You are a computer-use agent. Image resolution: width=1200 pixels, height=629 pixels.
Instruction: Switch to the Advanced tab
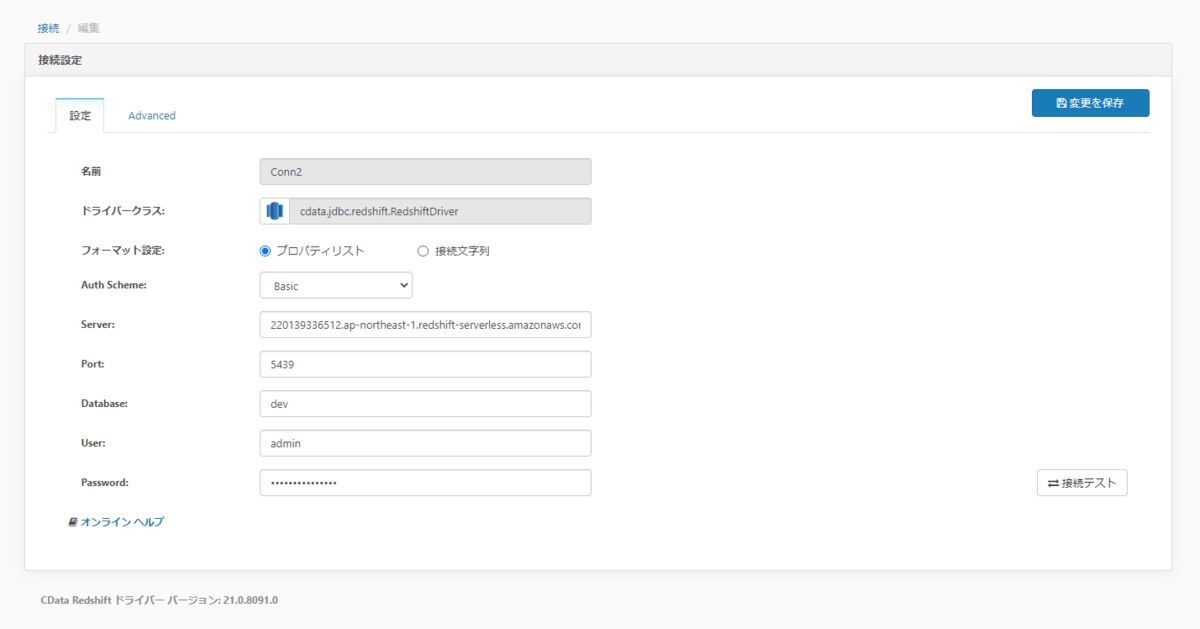152,116
